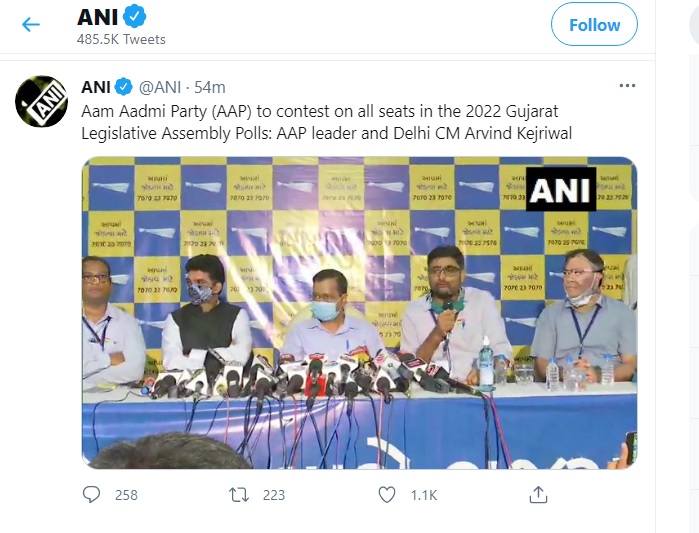Follow the ANI account

594,25
